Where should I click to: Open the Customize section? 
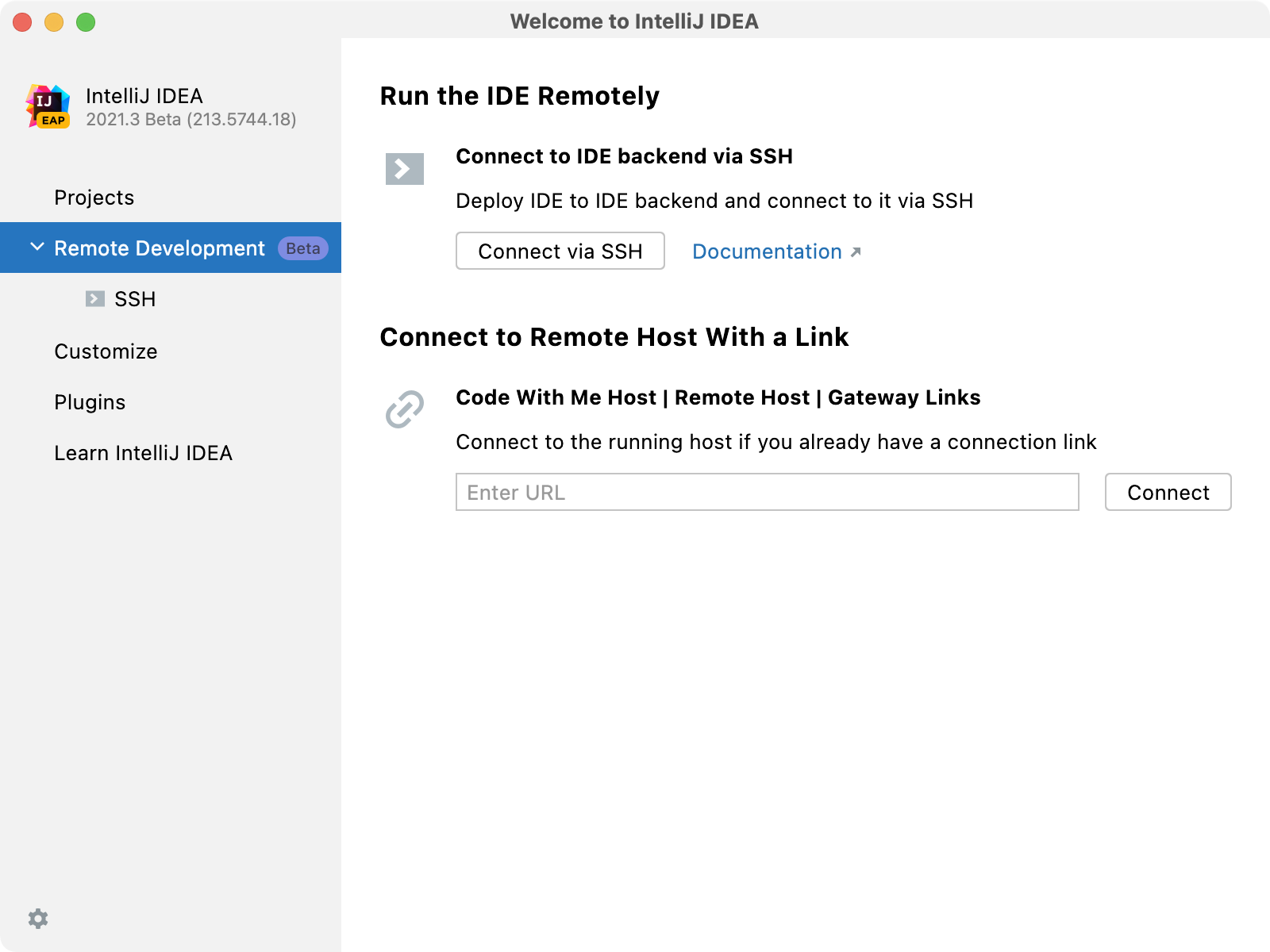(x=106, y=351)
